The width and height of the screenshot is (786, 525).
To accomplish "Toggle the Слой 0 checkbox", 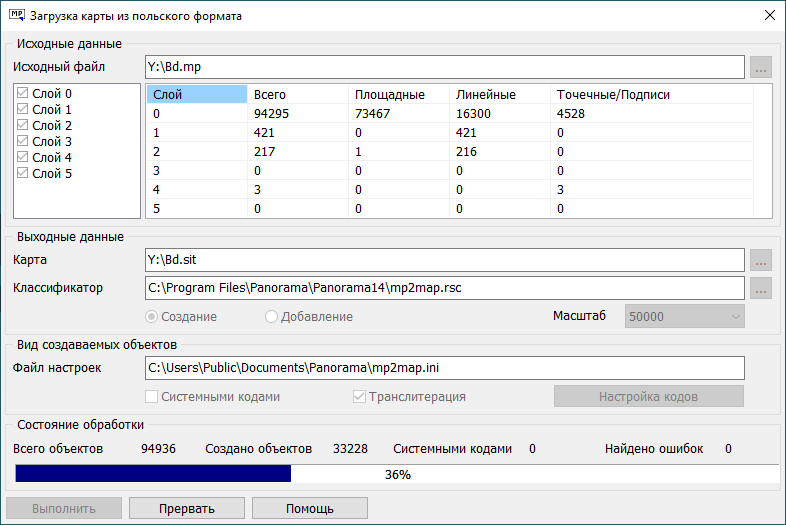I will point(24,94).
